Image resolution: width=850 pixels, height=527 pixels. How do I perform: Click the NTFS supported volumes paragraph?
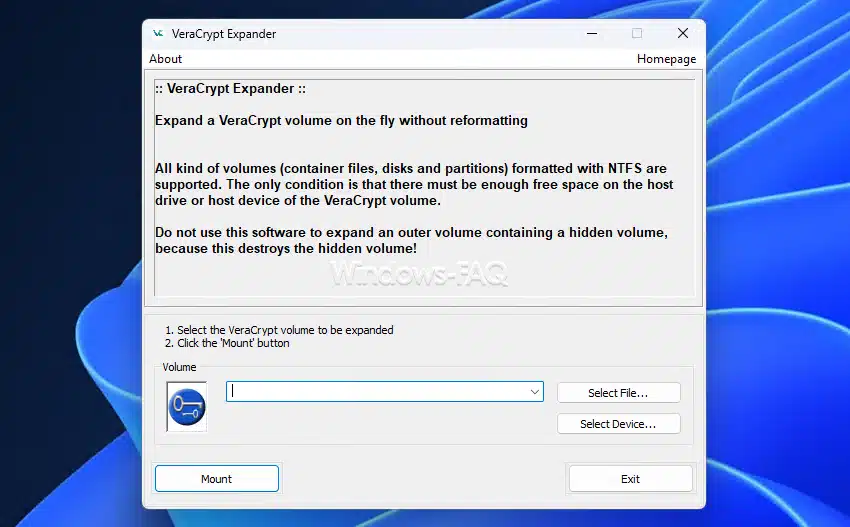(414, 184)
